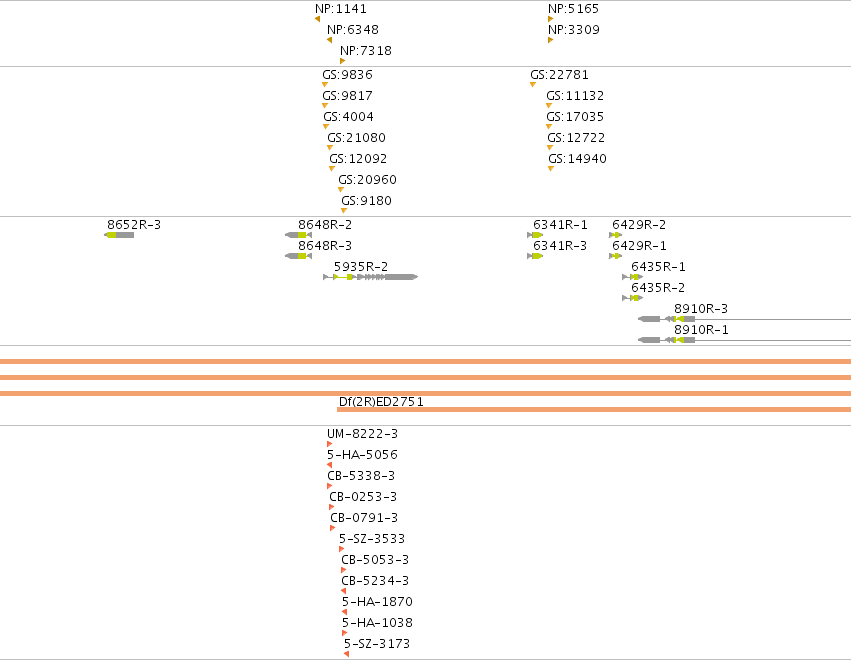
Task: Click the red triangle under 5-SZ-3173
Action: 346,654
